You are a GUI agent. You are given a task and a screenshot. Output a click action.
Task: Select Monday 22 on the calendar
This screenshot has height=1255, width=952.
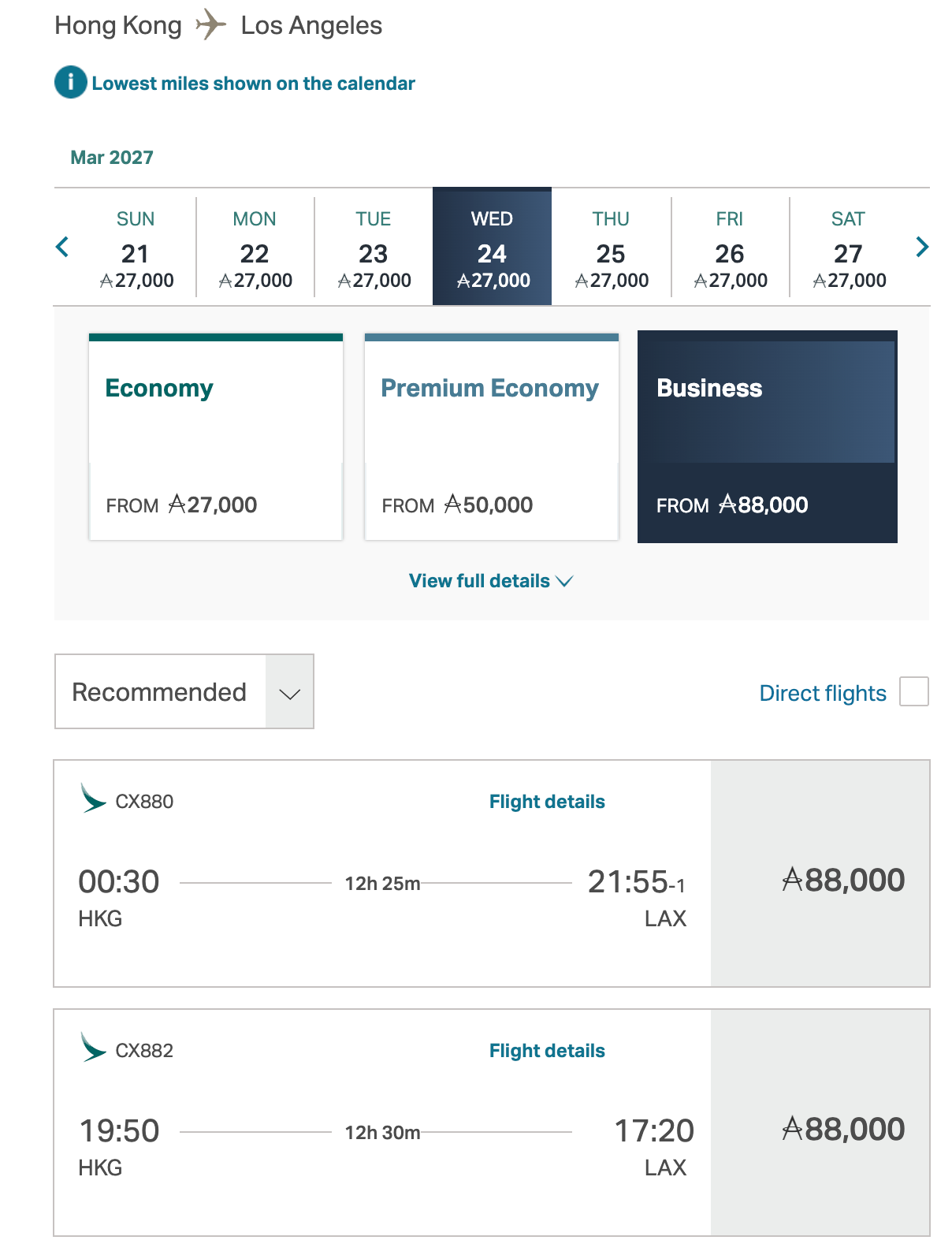pyautogui.click(x=255, y=248)
